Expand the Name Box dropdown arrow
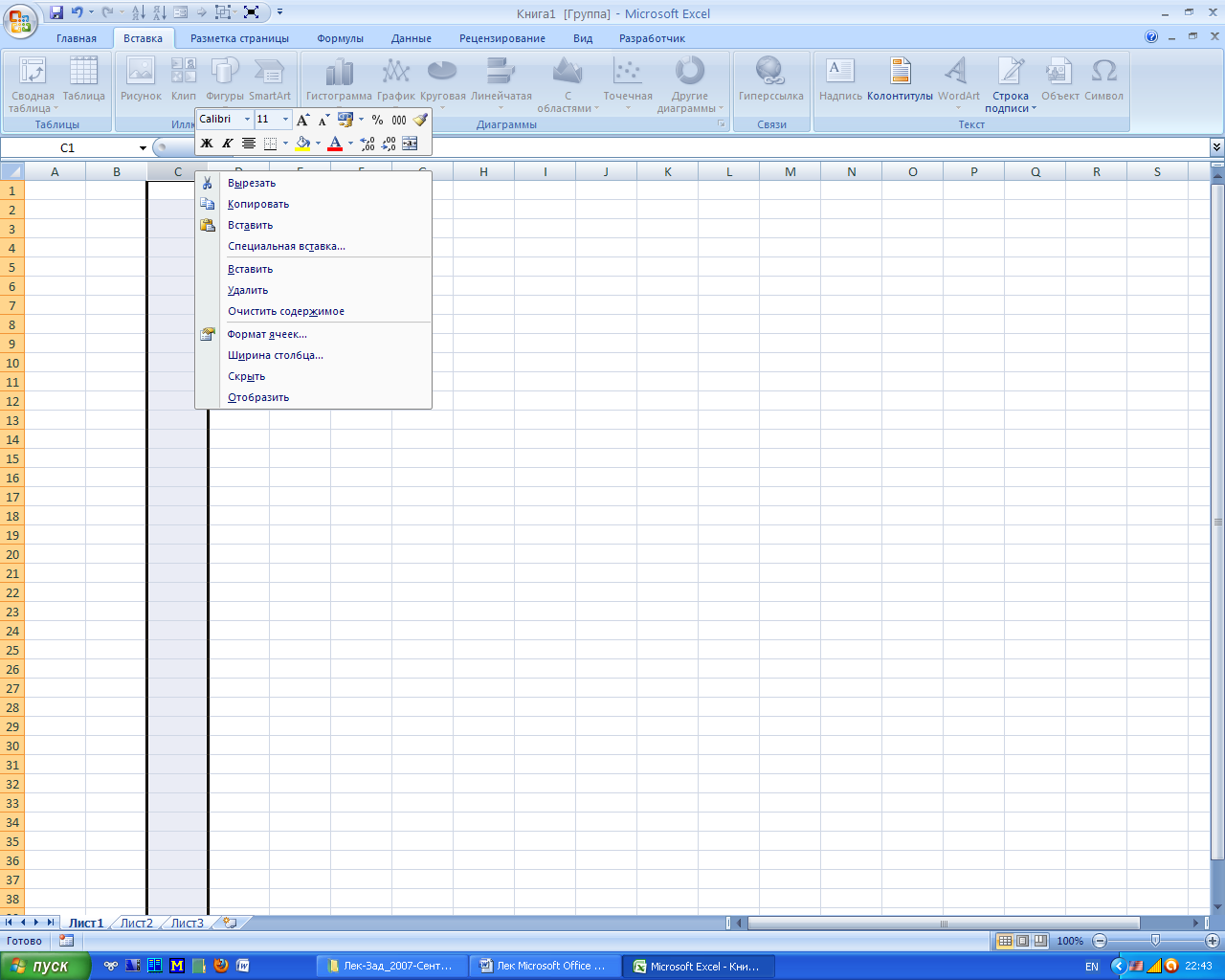1225x980 pixels. pyautogui.click(x=143, y=148)
